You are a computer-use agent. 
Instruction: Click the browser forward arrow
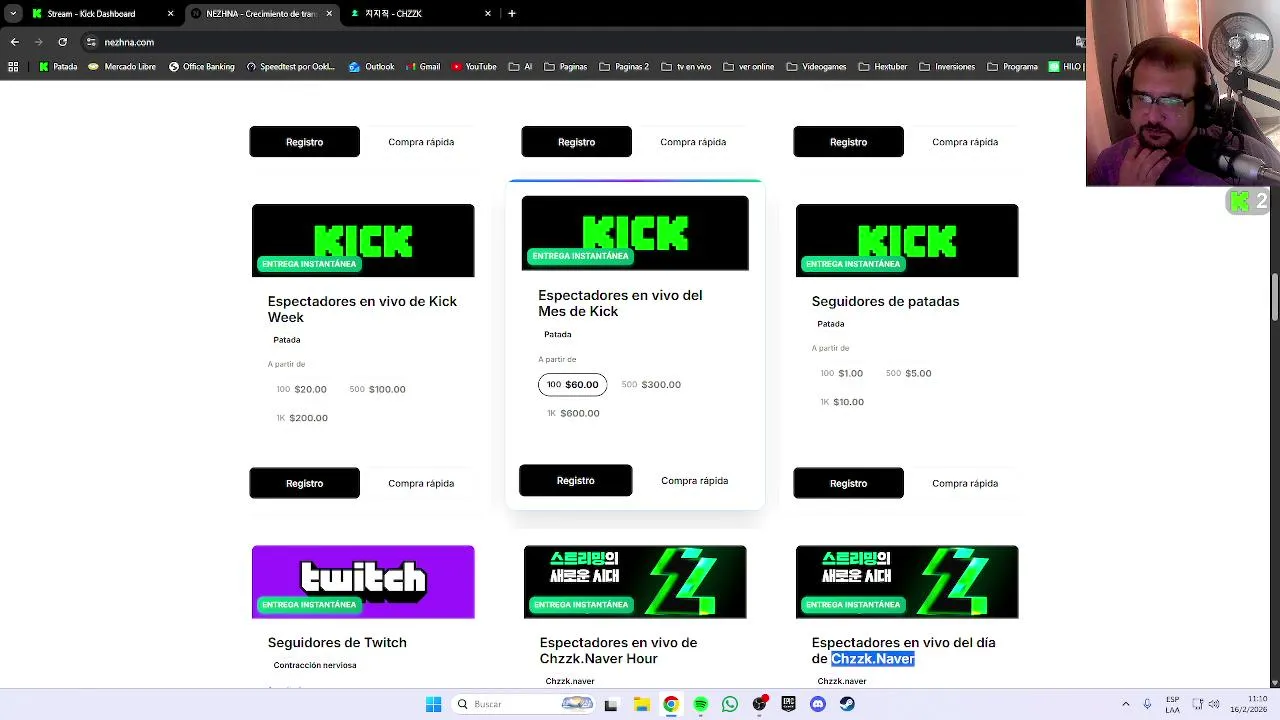pos(38,42)
